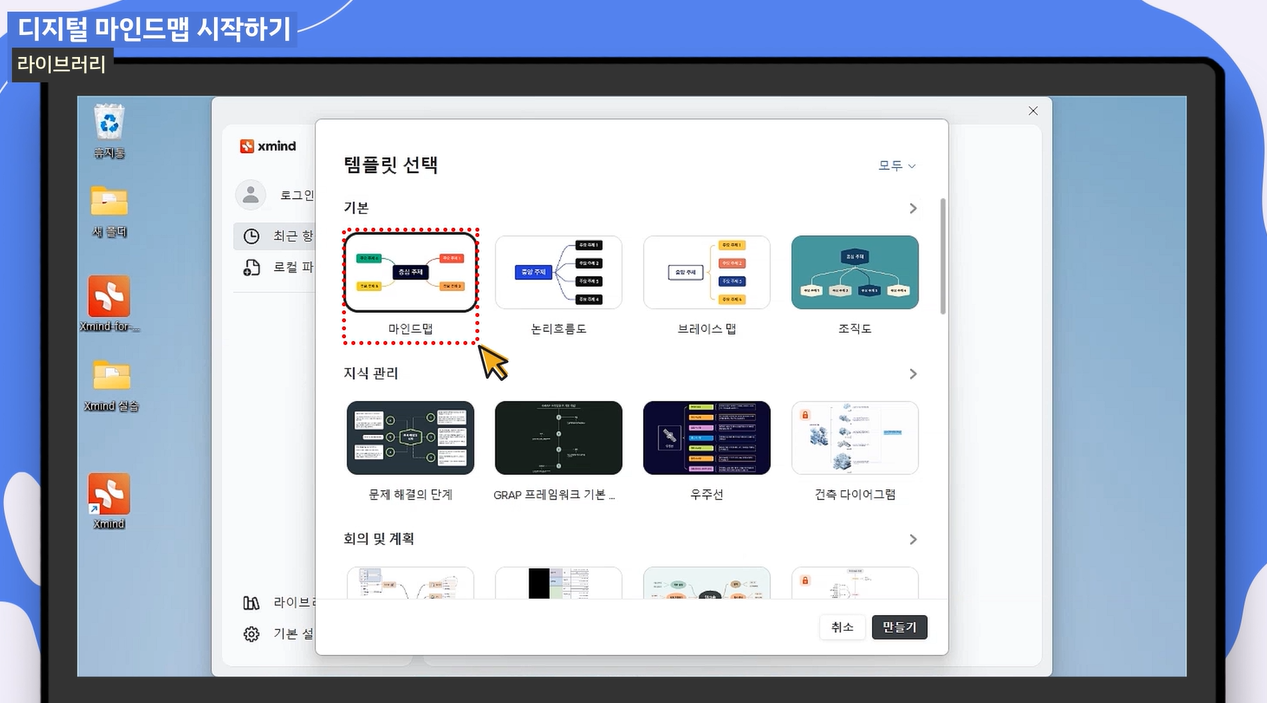Click the user avatar icon beside 로그인
1267x703 pixels.
pyautogui.click(x=250, y=194)
